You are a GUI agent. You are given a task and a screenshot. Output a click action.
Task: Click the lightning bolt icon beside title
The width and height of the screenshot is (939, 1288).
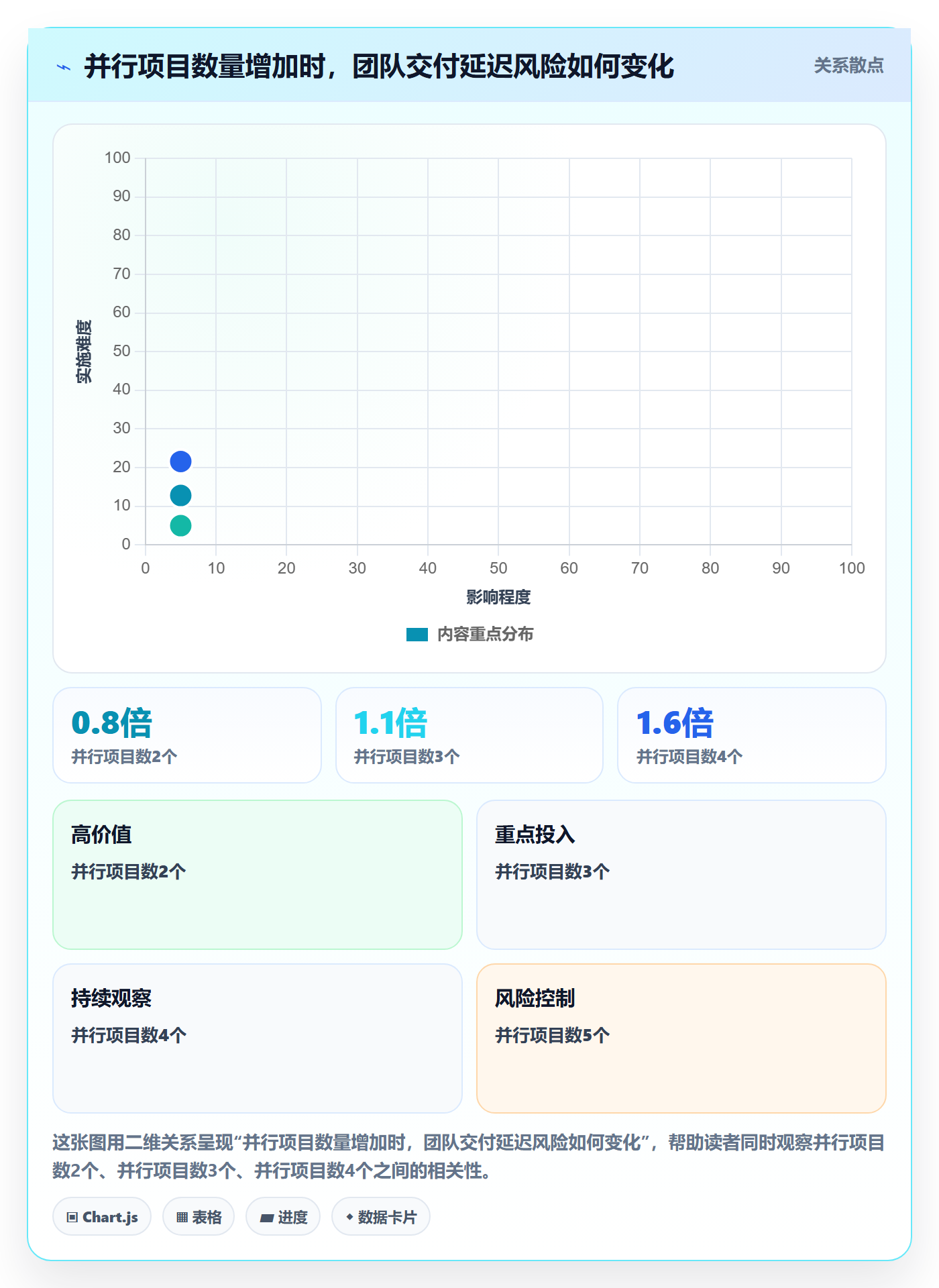(64, 67)
